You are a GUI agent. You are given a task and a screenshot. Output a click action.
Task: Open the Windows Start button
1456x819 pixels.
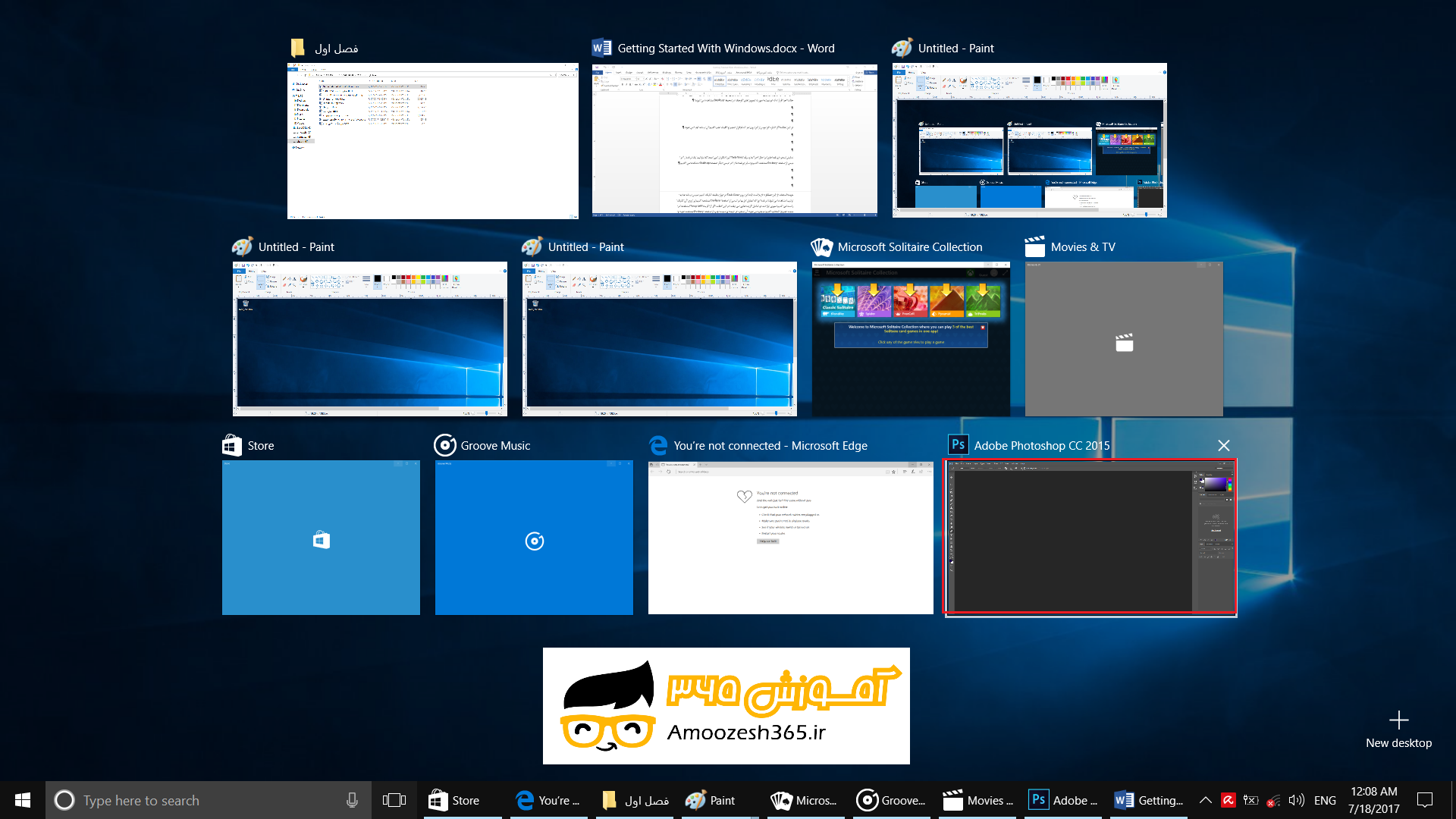point(23,800)
